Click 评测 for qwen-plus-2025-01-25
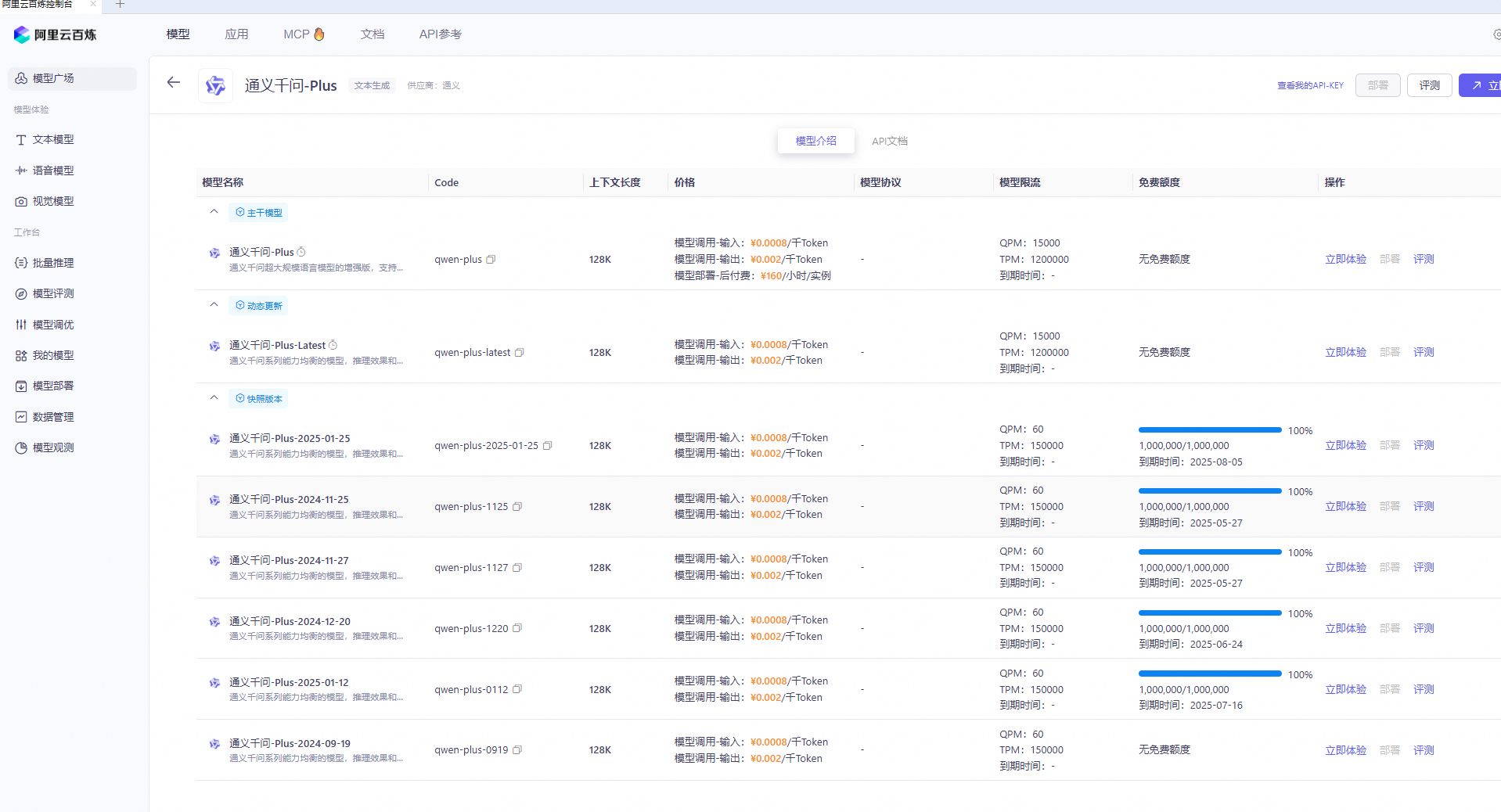 tap(1424, 446)
